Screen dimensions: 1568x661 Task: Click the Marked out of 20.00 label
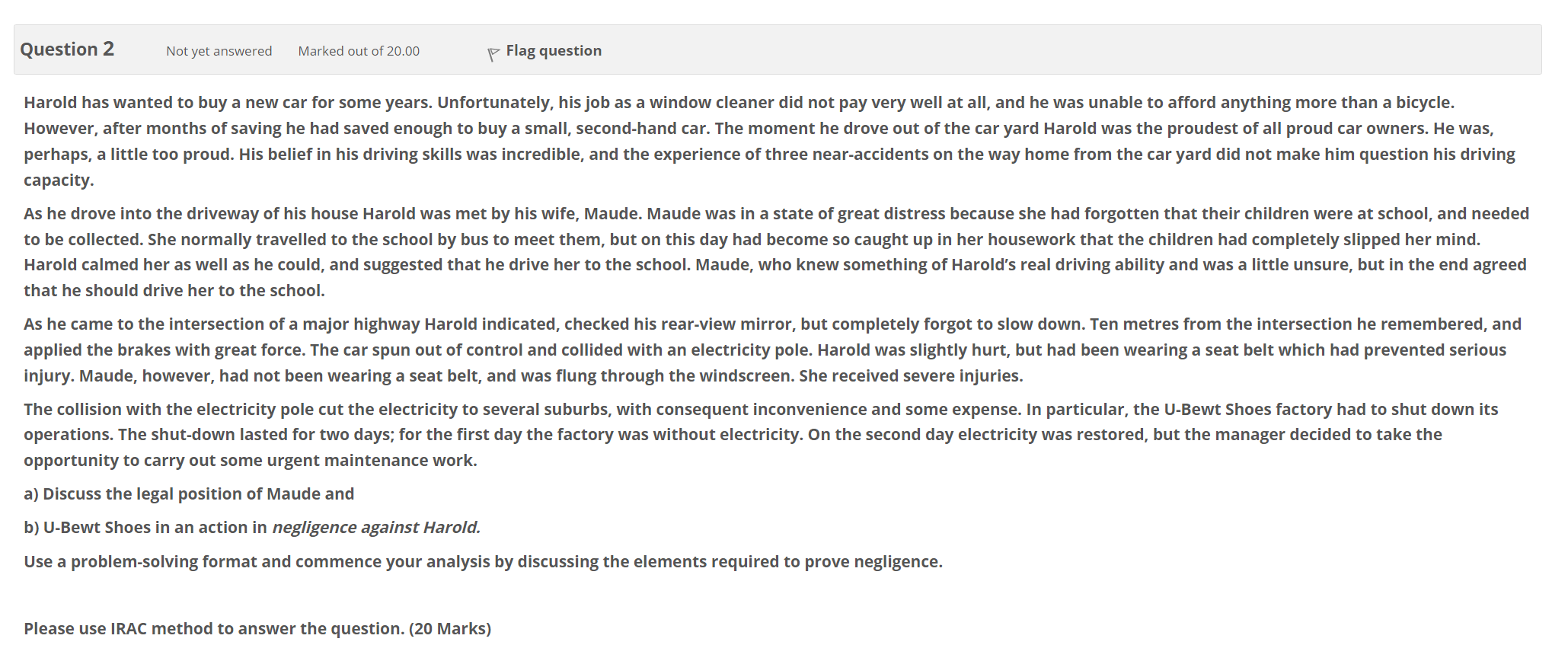point(358,51)
